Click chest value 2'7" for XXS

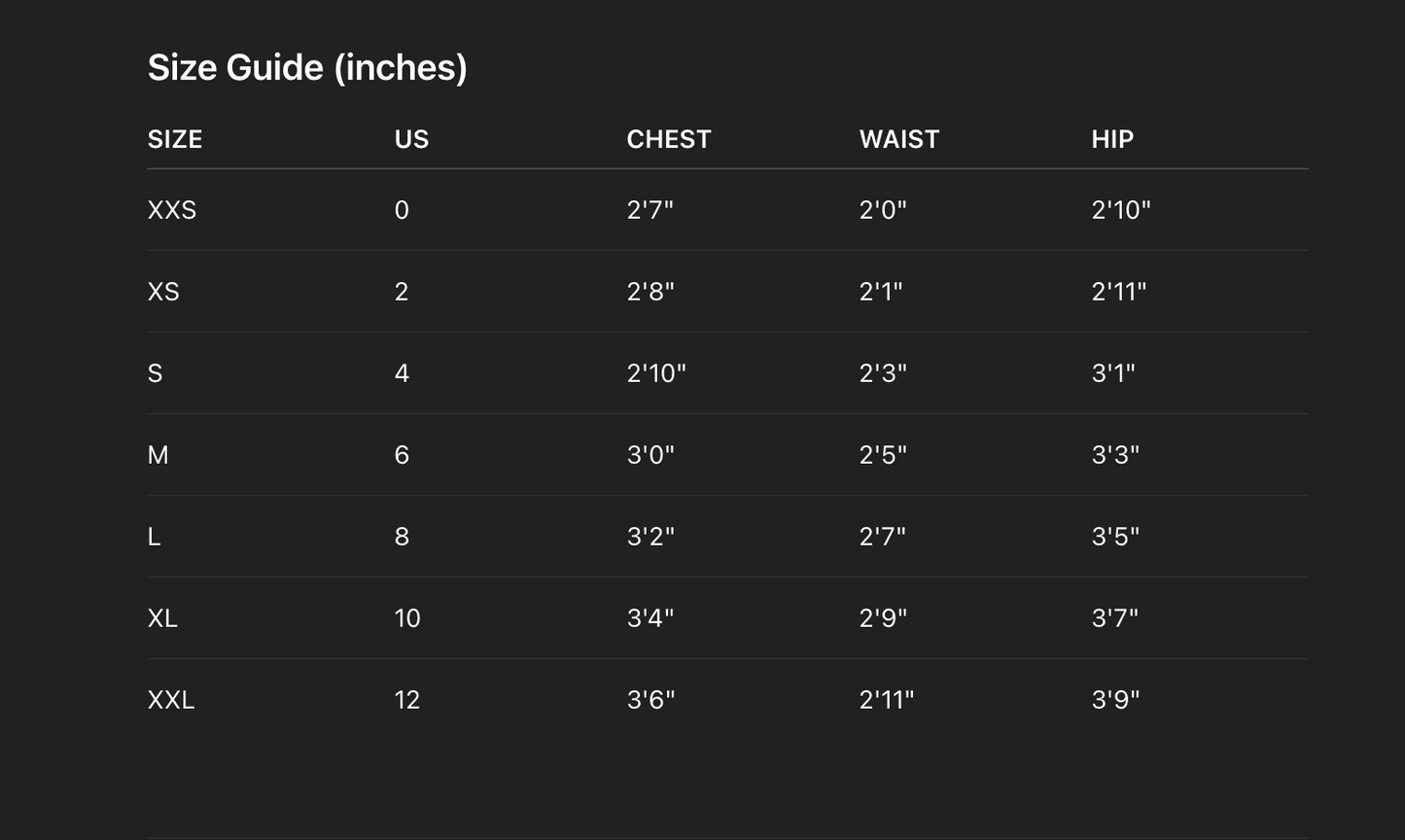(x=650, y=210)
